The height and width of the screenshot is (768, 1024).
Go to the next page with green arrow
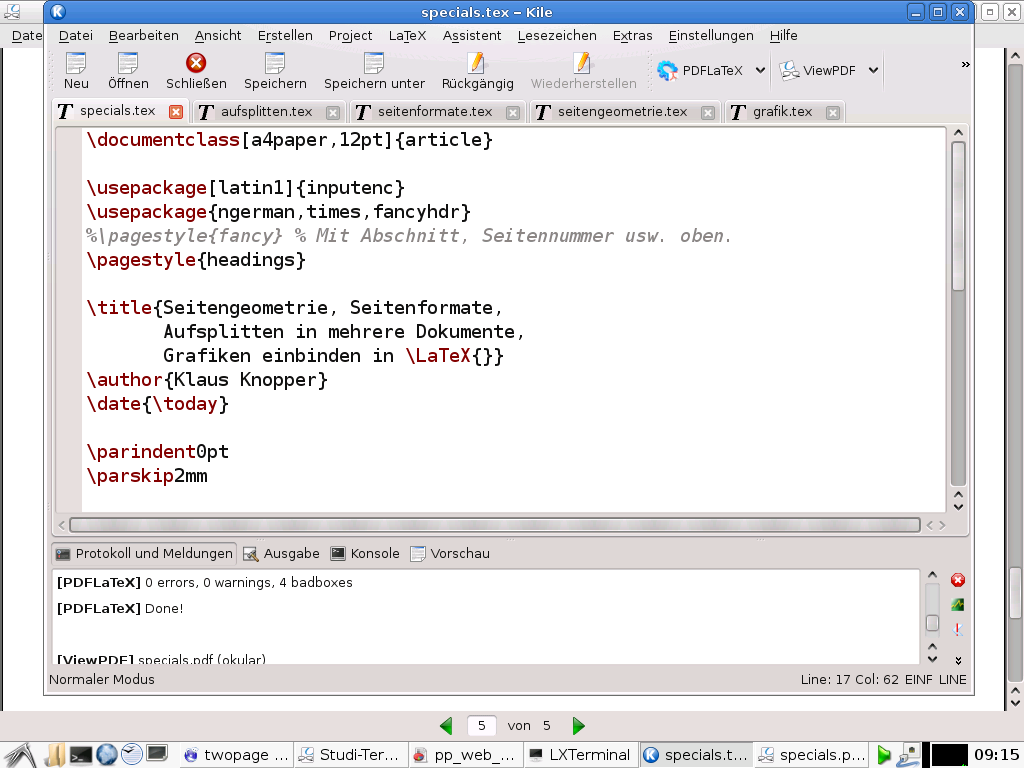pyautogui.click(x=578, y=726)
